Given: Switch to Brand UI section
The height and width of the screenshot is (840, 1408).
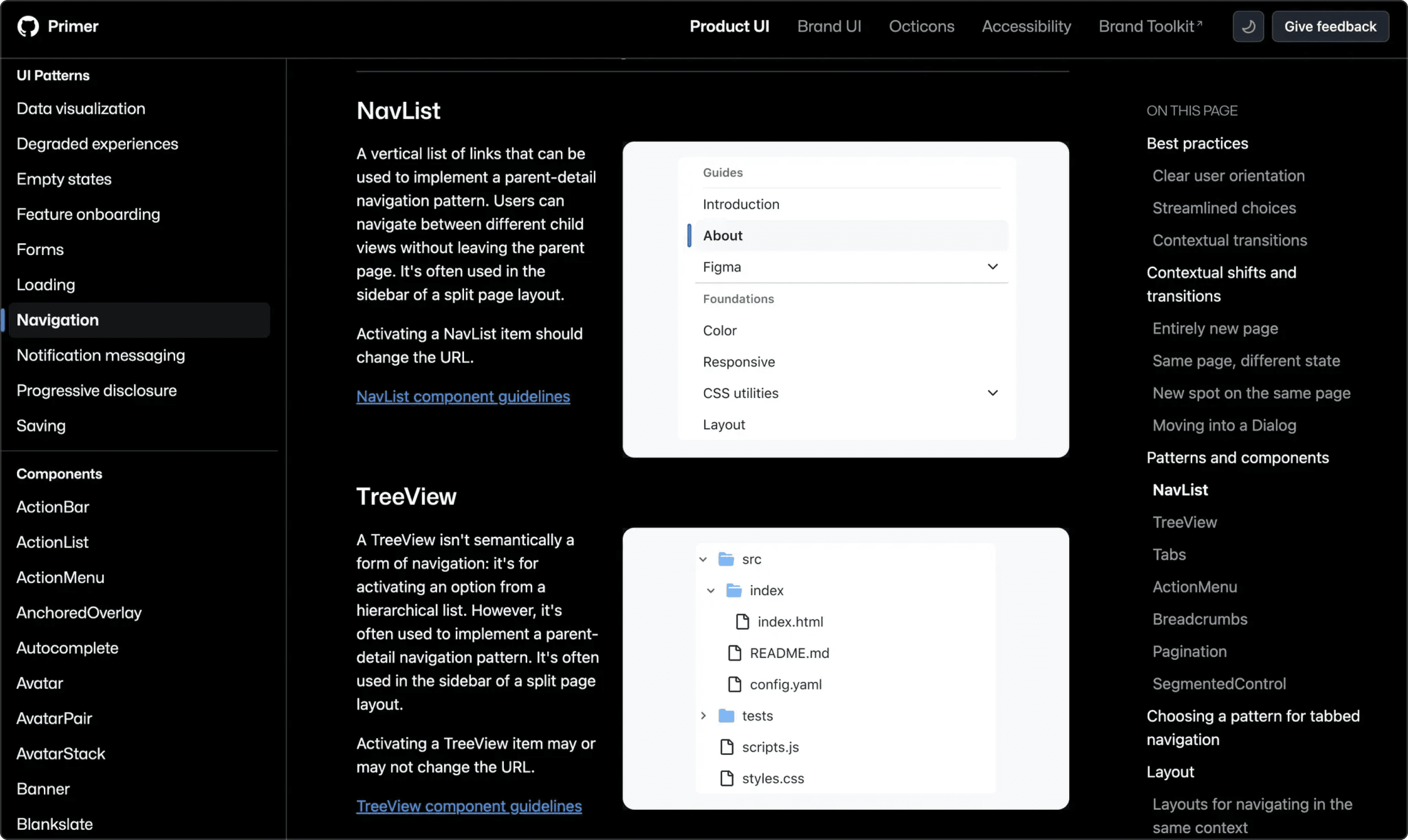Looking at the screenshot, I should pos(829,27).
